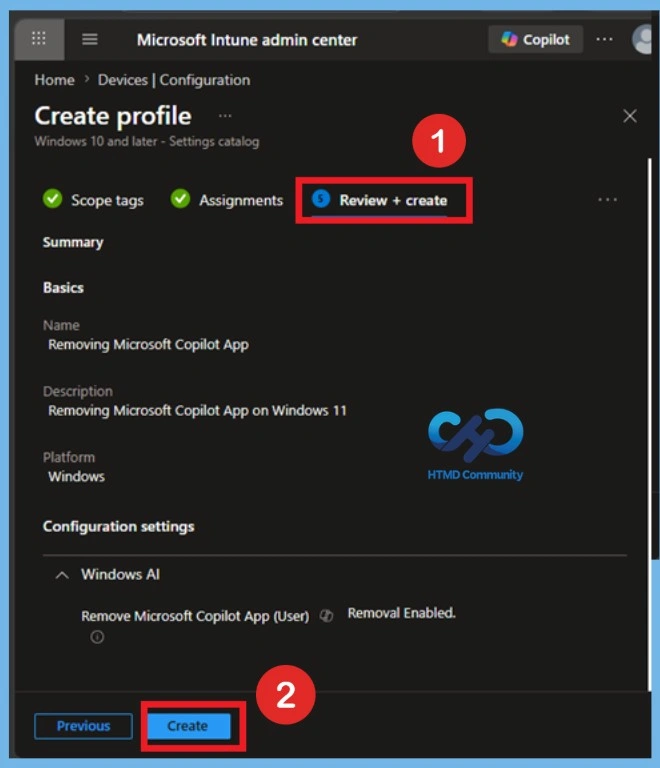Click the info icon under Remove Microsoft Copilot App

97,637
